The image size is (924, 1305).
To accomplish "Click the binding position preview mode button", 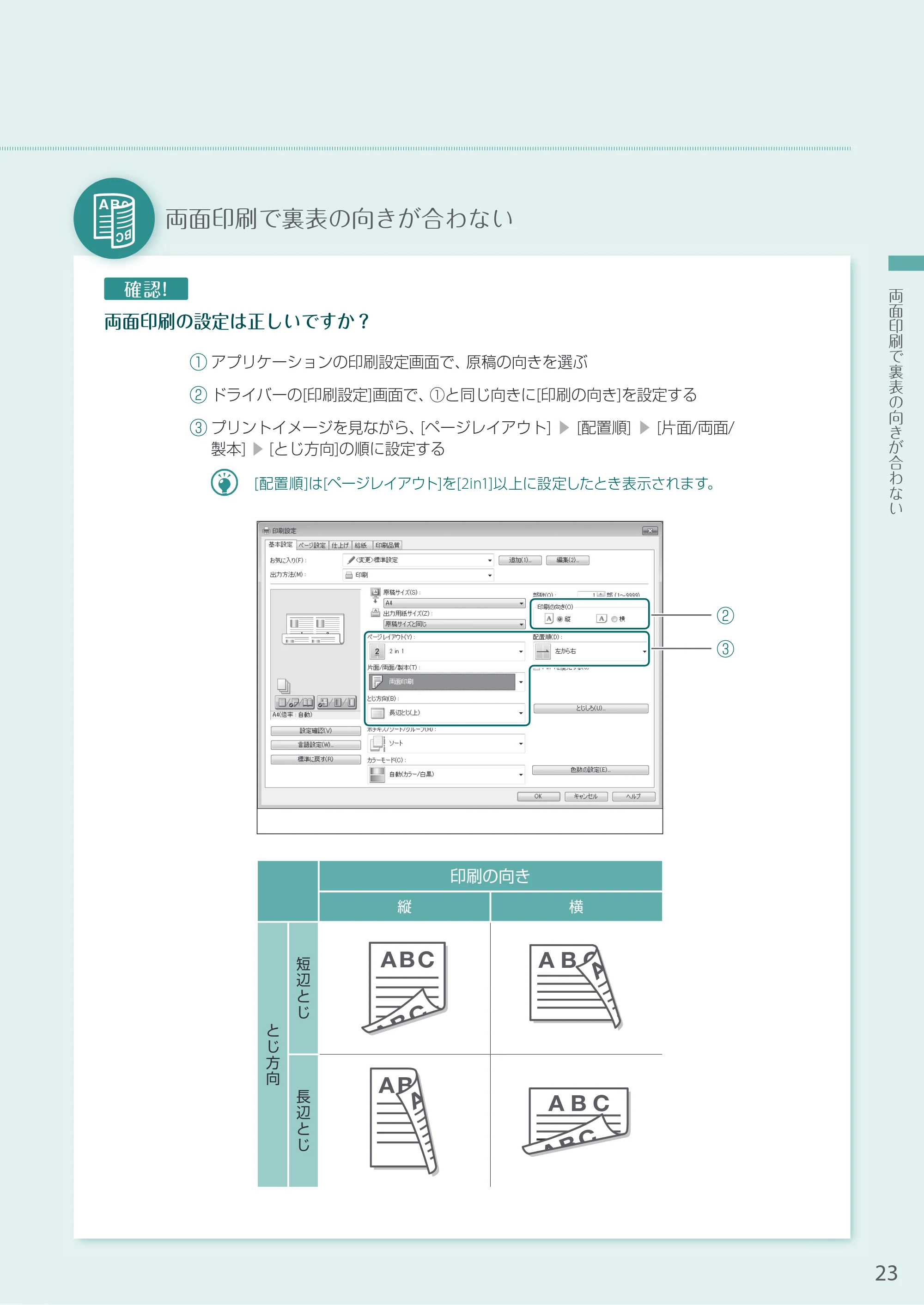I will [337, 703].
